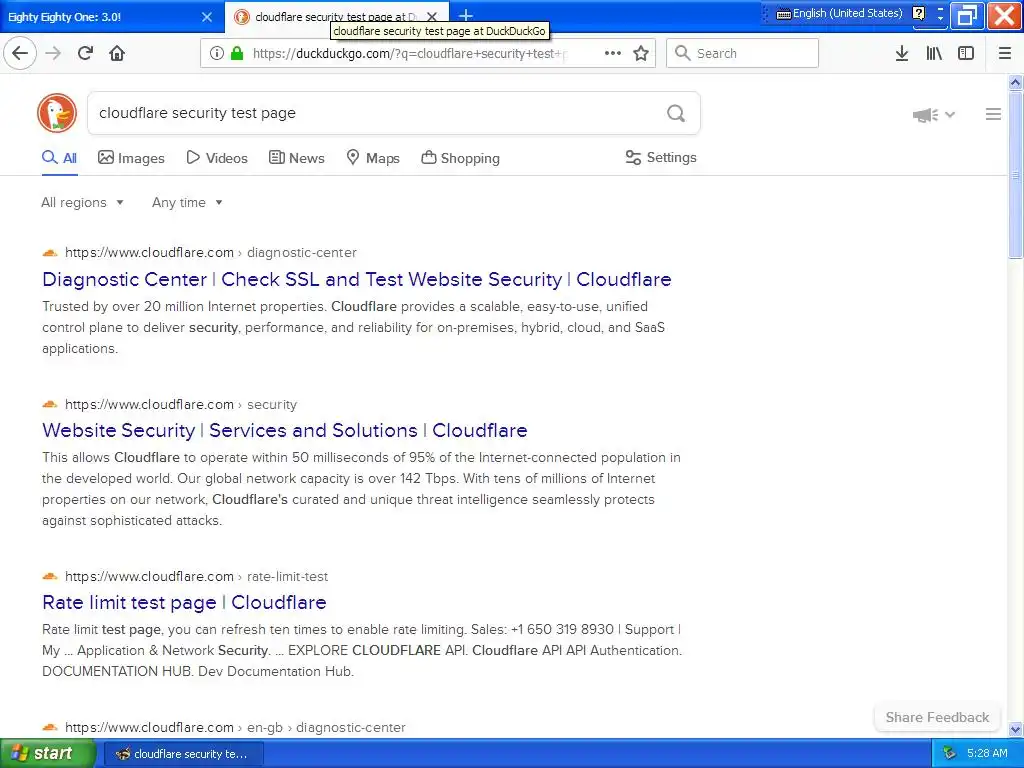Viewport: 1024px width, 768px height.
Task: Reload the current page
Action: coord(85,53)
